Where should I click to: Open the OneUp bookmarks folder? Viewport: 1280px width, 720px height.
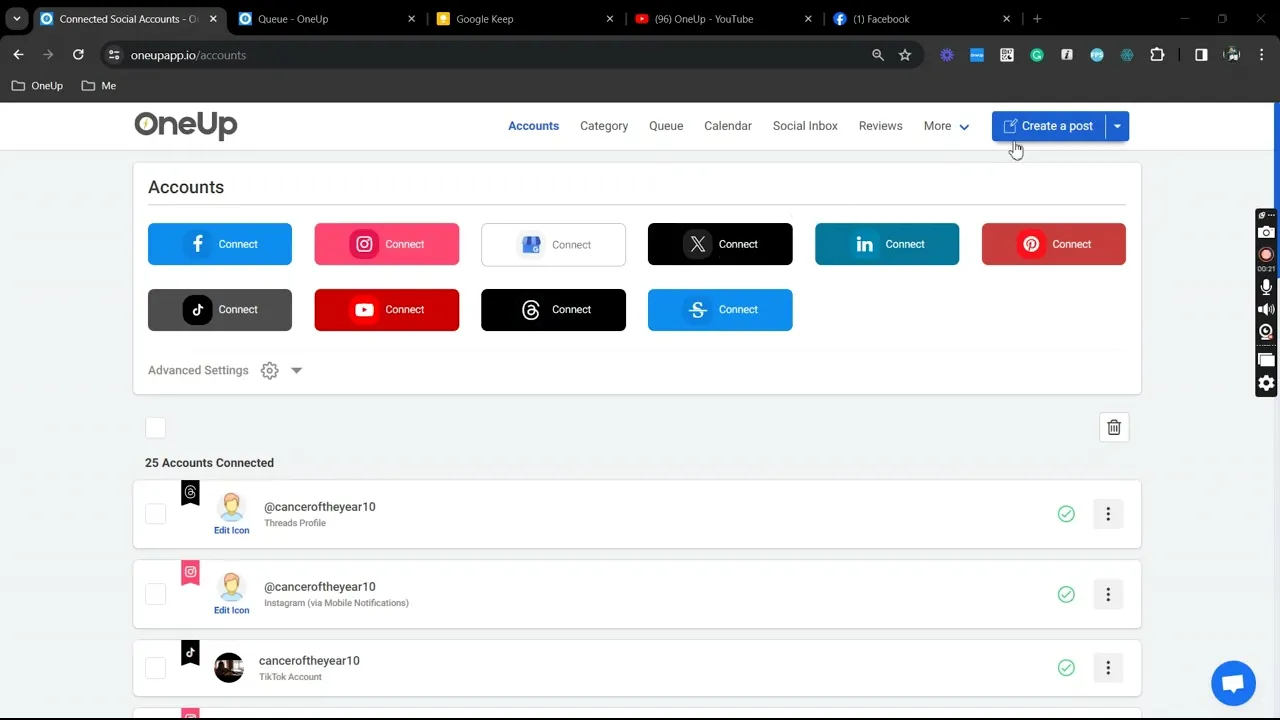[37, 86]
